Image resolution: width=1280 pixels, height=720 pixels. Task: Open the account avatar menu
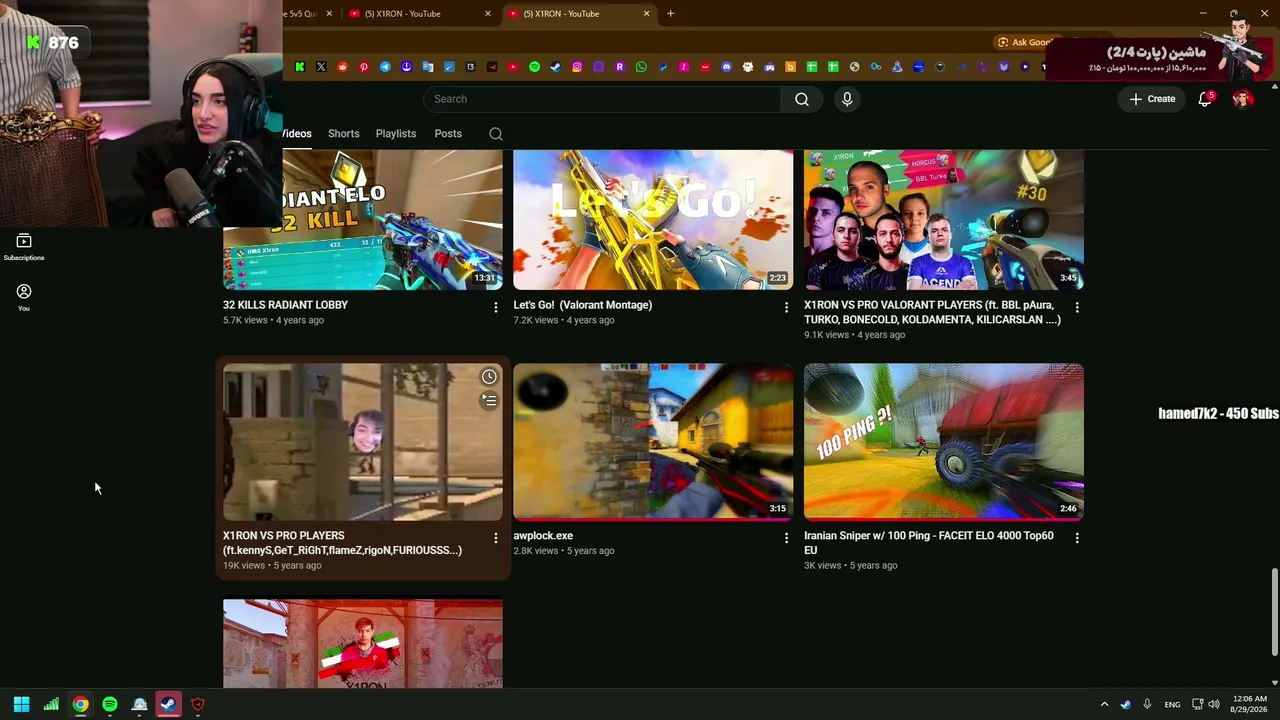[x=1243, y=99]
